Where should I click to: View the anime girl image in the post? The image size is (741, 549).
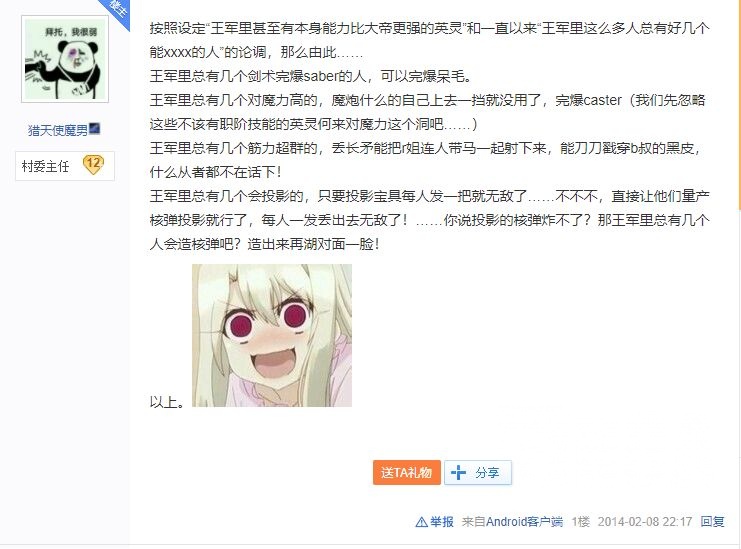point(272,335)
